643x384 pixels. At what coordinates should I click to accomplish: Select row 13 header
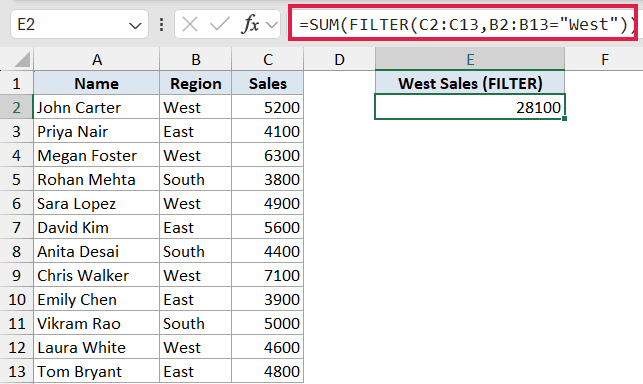(16, 371)
